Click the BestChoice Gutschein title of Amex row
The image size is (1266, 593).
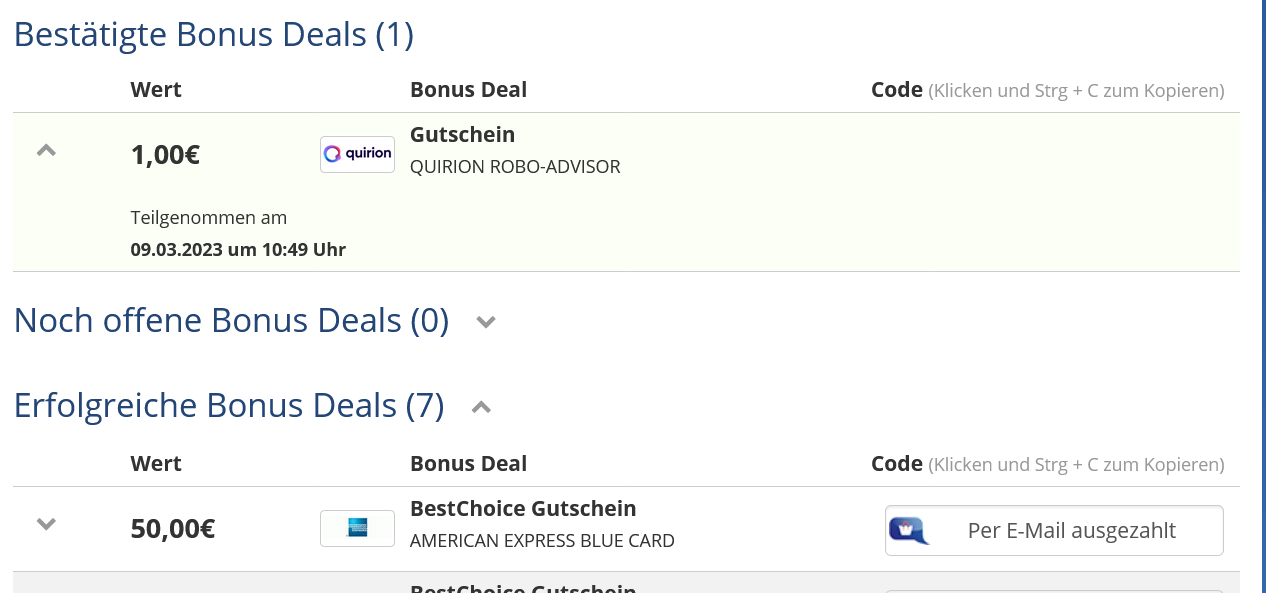tap(523, 508)
